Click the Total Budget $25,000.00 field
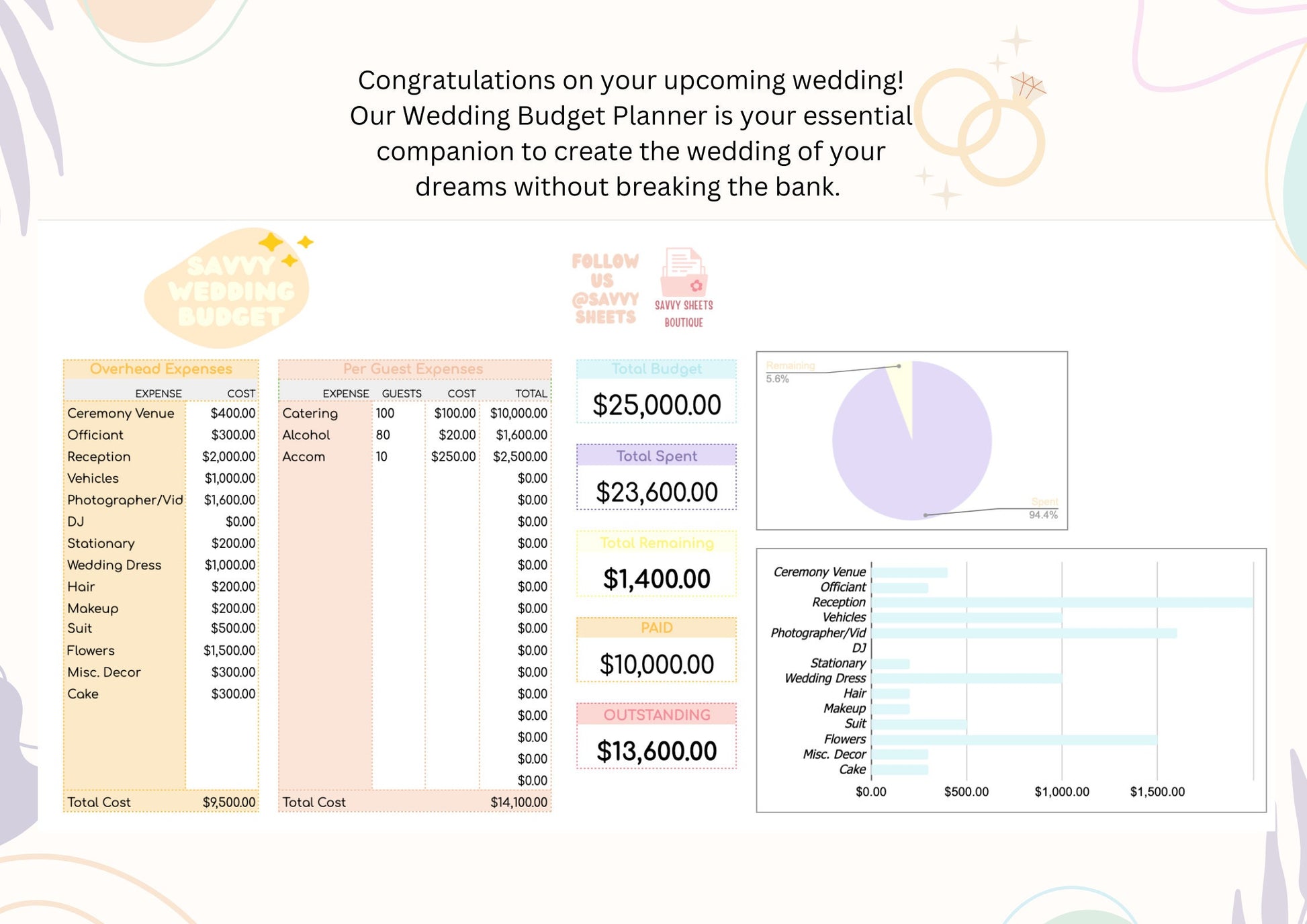The image size is (1307, 924). click(656, 405)
